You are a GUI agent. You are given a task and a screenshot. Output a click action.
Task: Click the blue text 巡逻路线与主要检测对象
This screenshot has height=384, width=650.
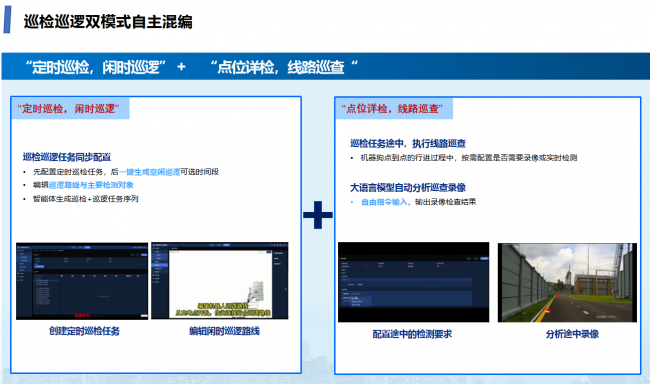(x=91, y=185)
